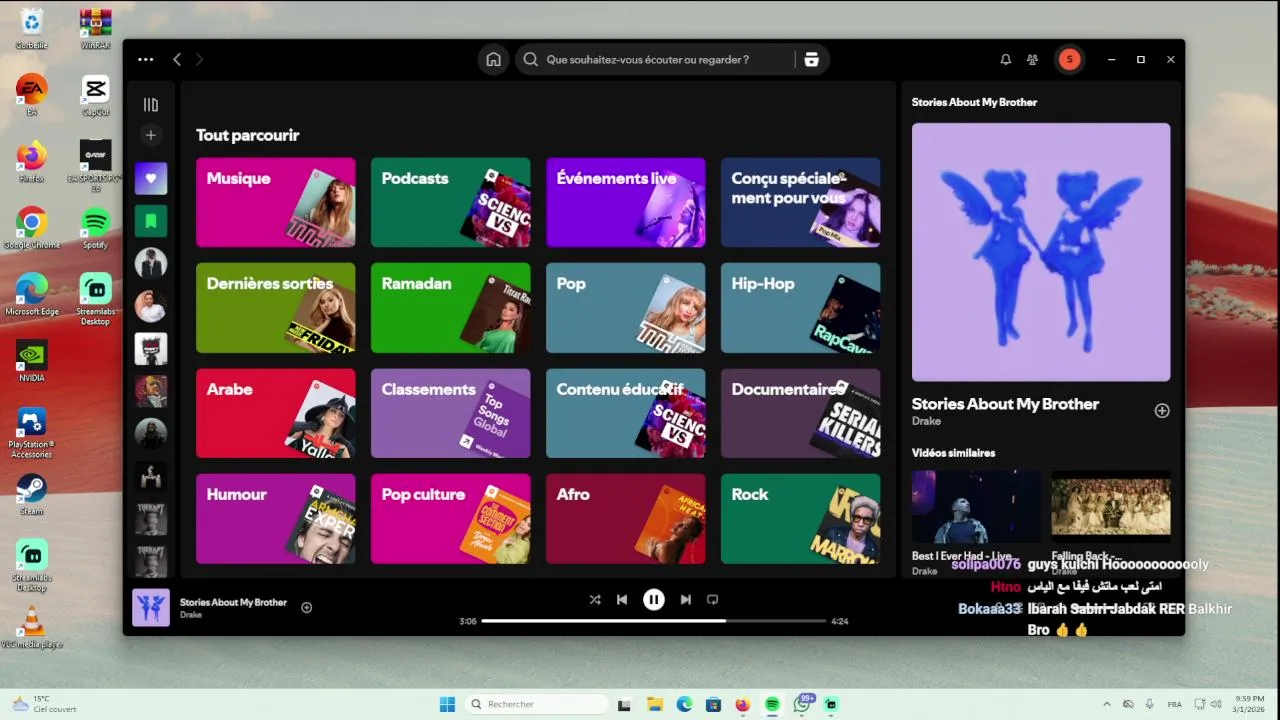Open Conçu spécialement pour vous card
The width and height of the screenshot is (1280, 720).
pos(801,202)
